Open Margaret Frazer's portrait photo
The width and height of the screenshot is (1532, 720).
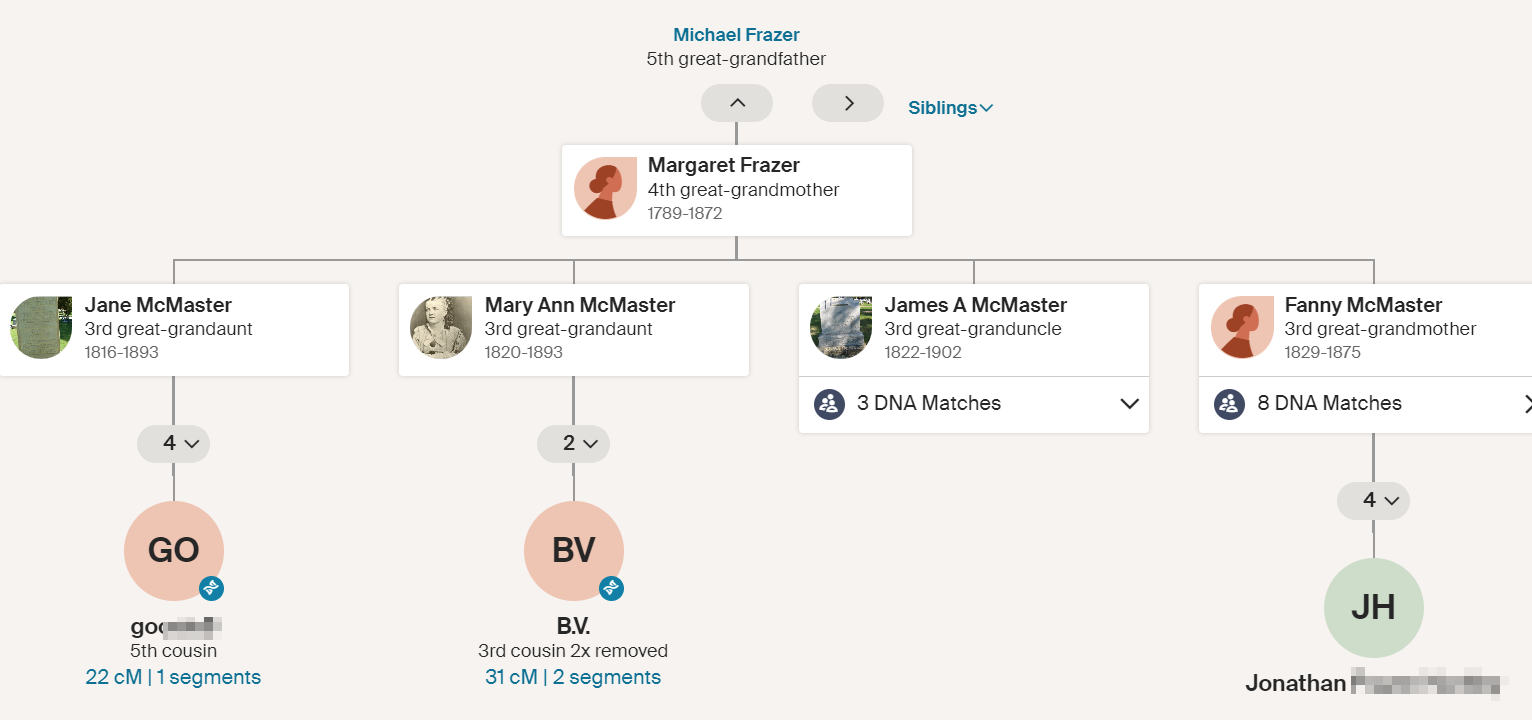coord(604,188)
